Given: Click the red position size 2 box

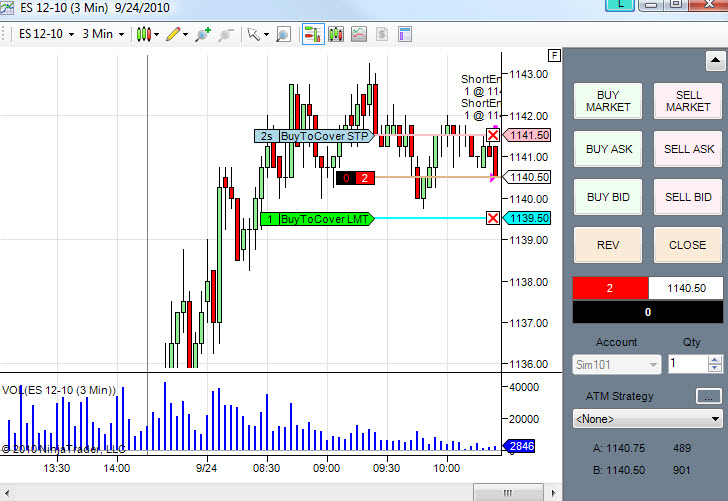Looking at the screenshot, I should 610,288.
